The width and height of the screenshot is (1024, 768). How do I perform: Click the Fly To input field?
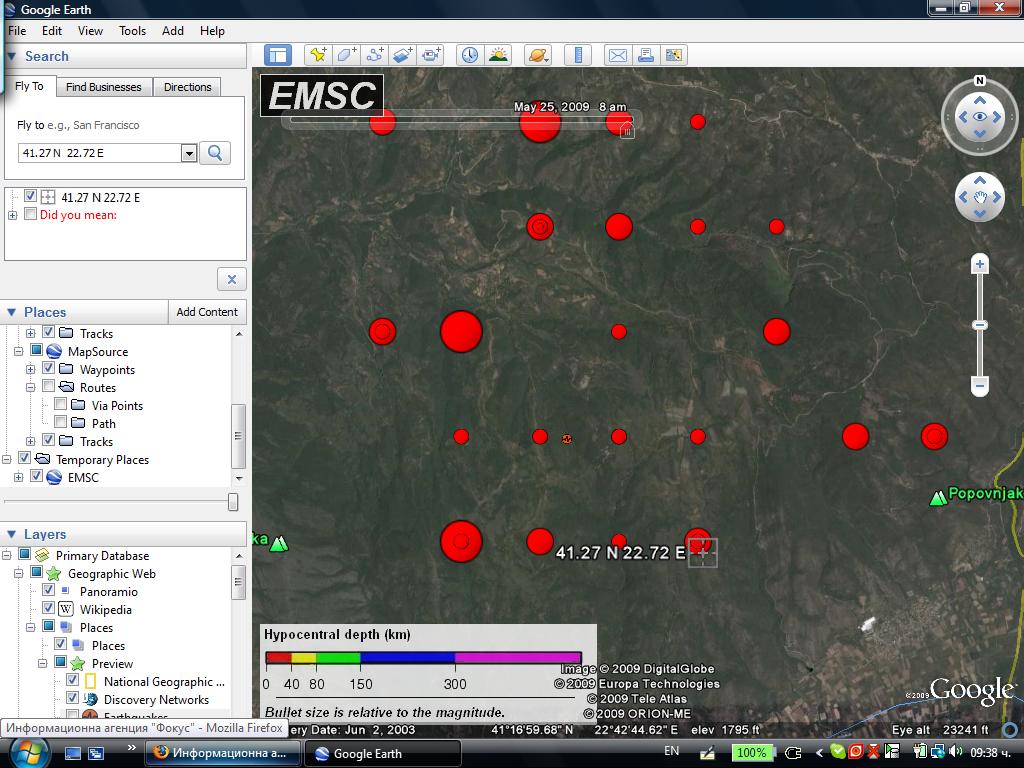point(100,153)
